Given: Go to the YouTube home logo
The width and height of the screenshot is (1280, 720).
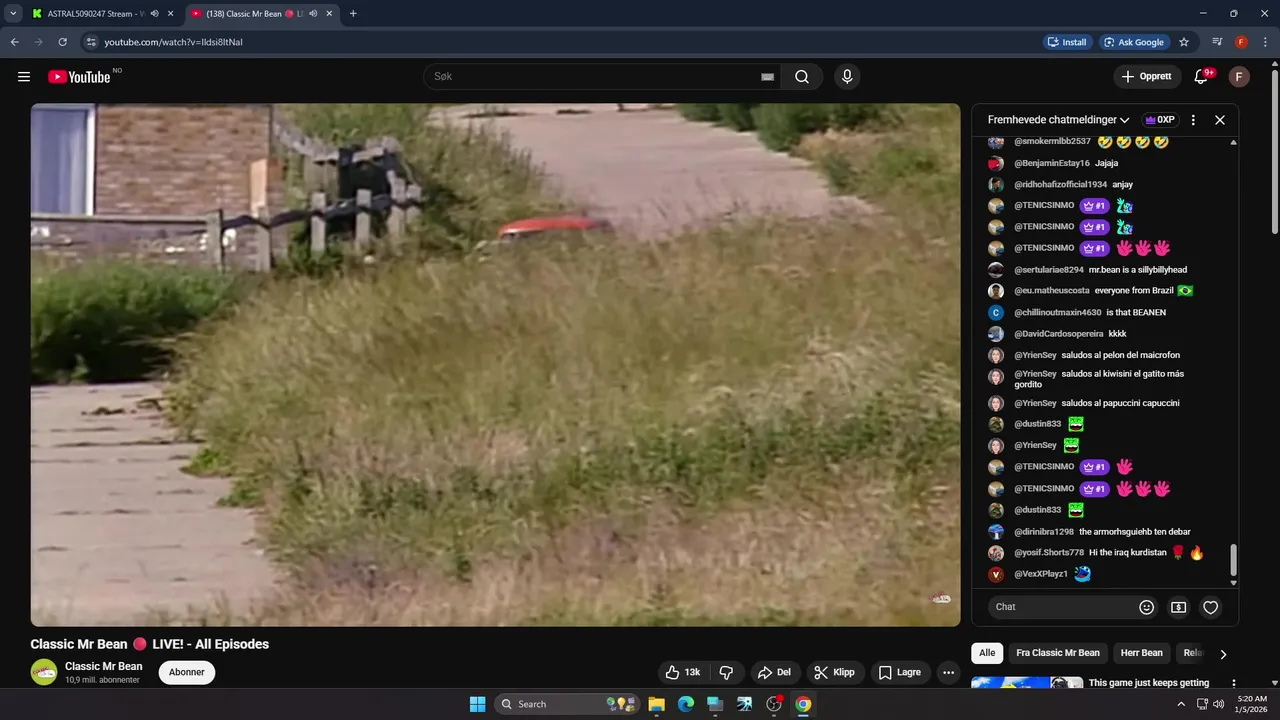Looking at the screenshot, I should click(x=79, y=77).
